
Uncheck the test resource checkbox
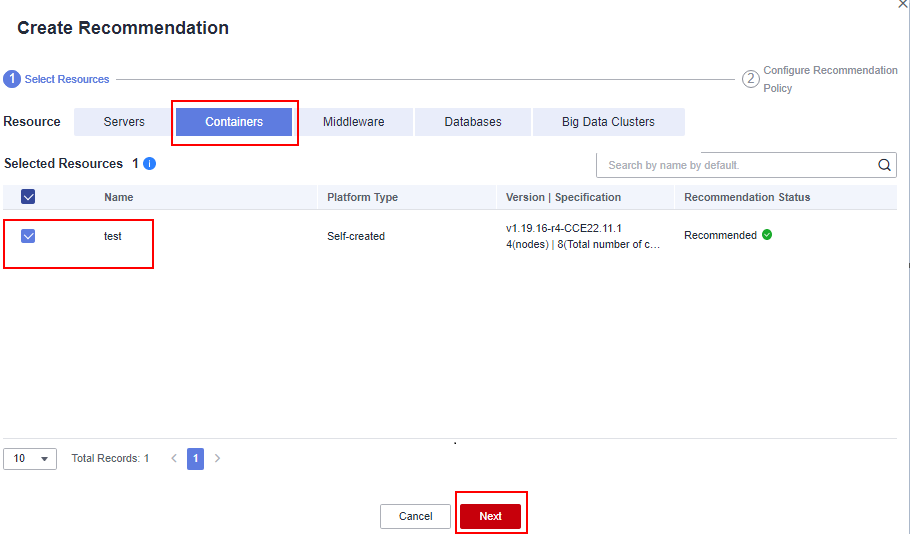tap(28, 236)
